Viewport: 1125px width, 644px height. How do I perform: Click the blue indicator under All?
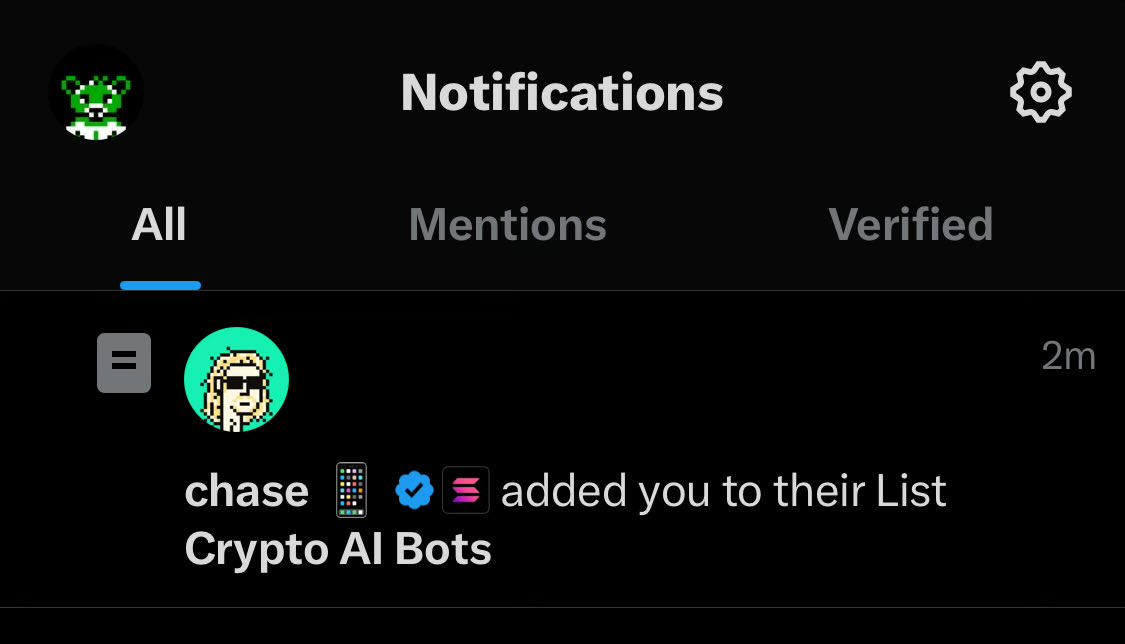161,285
